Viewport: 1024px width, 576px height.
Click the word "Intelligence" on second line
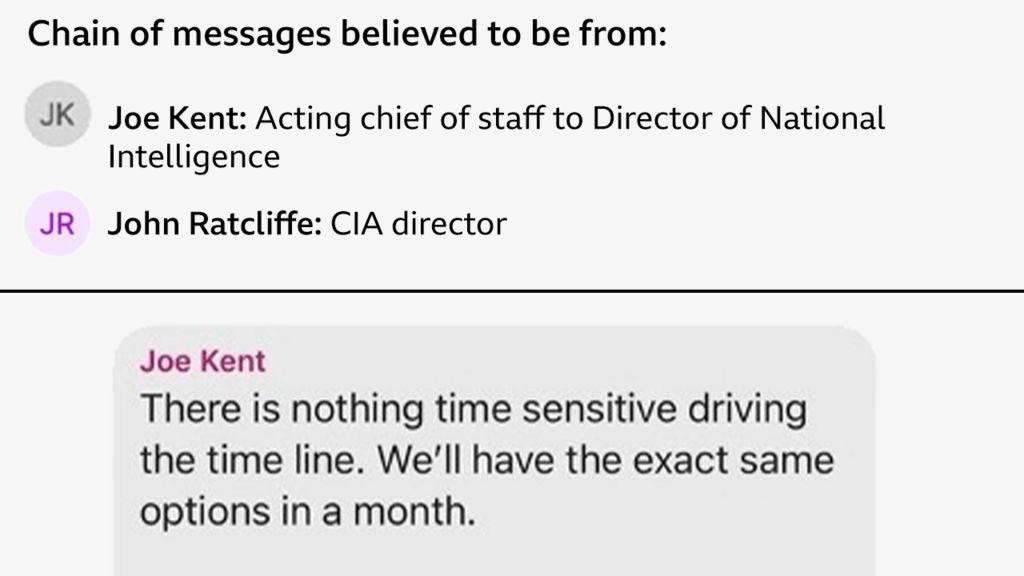click(x=193, y=156)
